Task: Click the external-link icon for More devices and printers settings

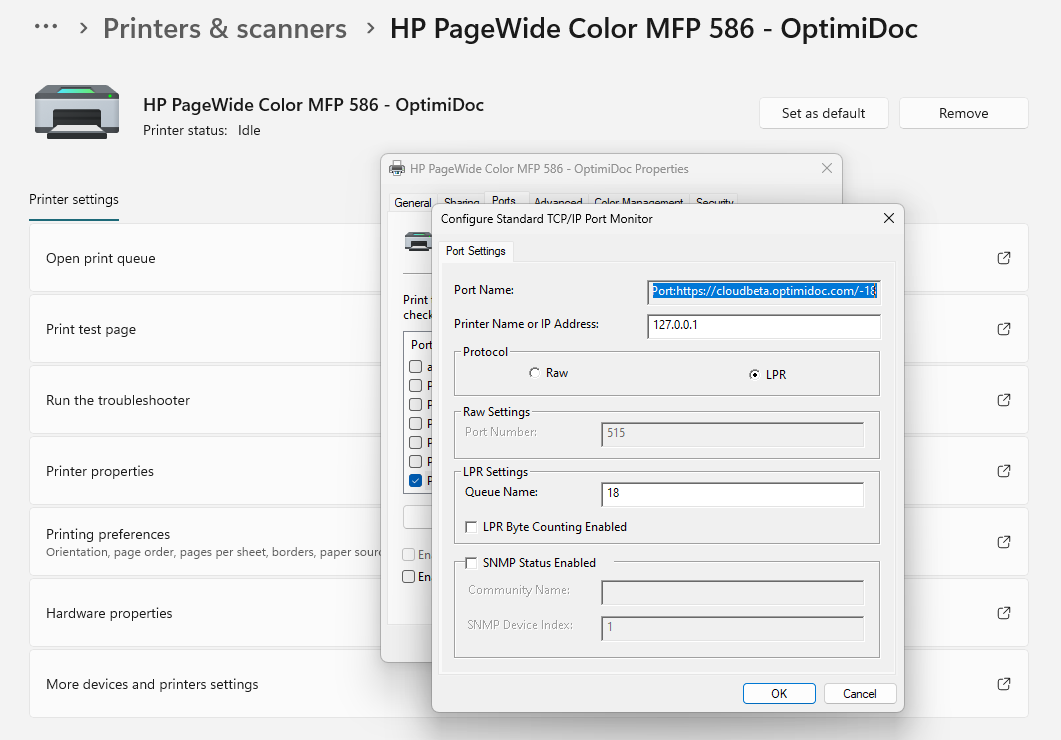Action: point(1004,684)
